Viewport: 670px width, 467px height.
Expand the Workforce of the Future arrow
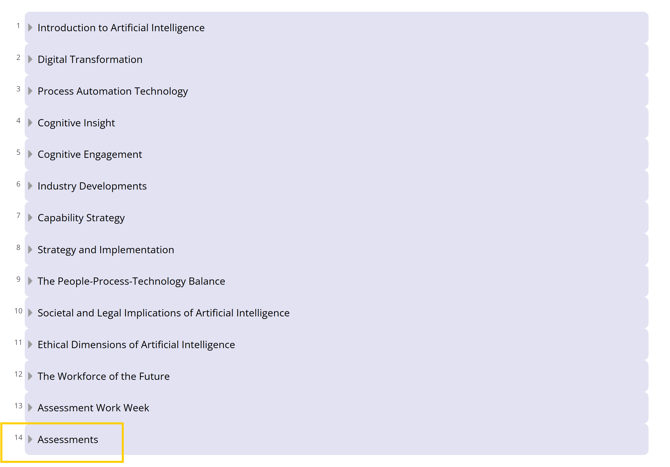(x=30, y=377)
